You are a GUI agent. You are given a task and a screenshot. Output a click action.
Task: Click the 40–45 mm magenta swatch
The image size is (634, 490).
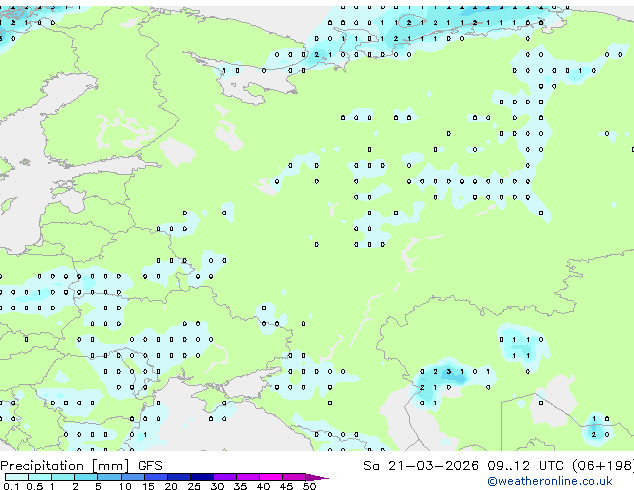point(271,477)
